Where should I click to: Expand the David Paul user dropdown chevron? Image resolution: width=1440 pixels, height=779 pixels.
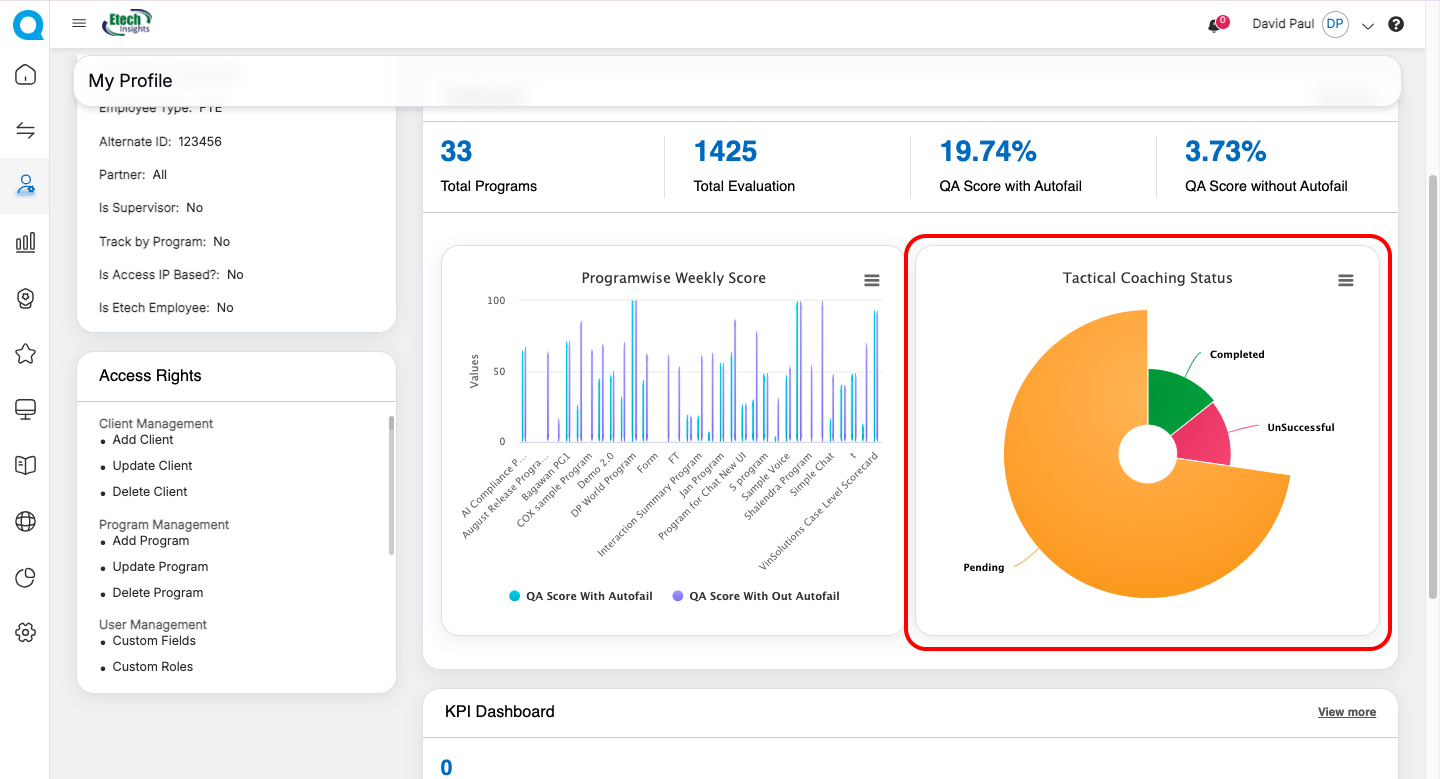[x=1369, y=26]
